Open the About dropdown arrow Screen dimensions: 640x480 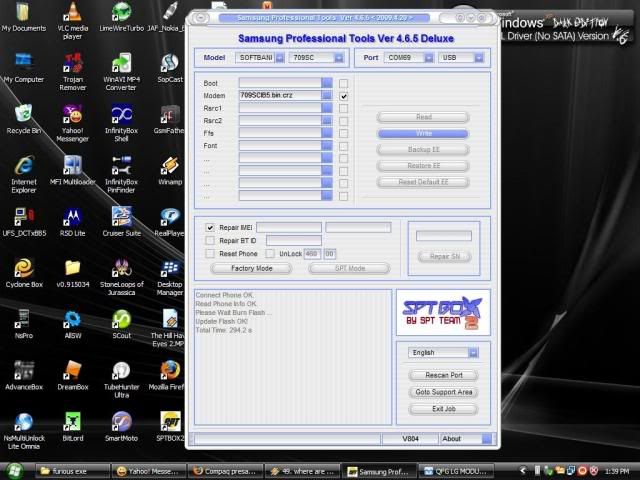(487, 439)
